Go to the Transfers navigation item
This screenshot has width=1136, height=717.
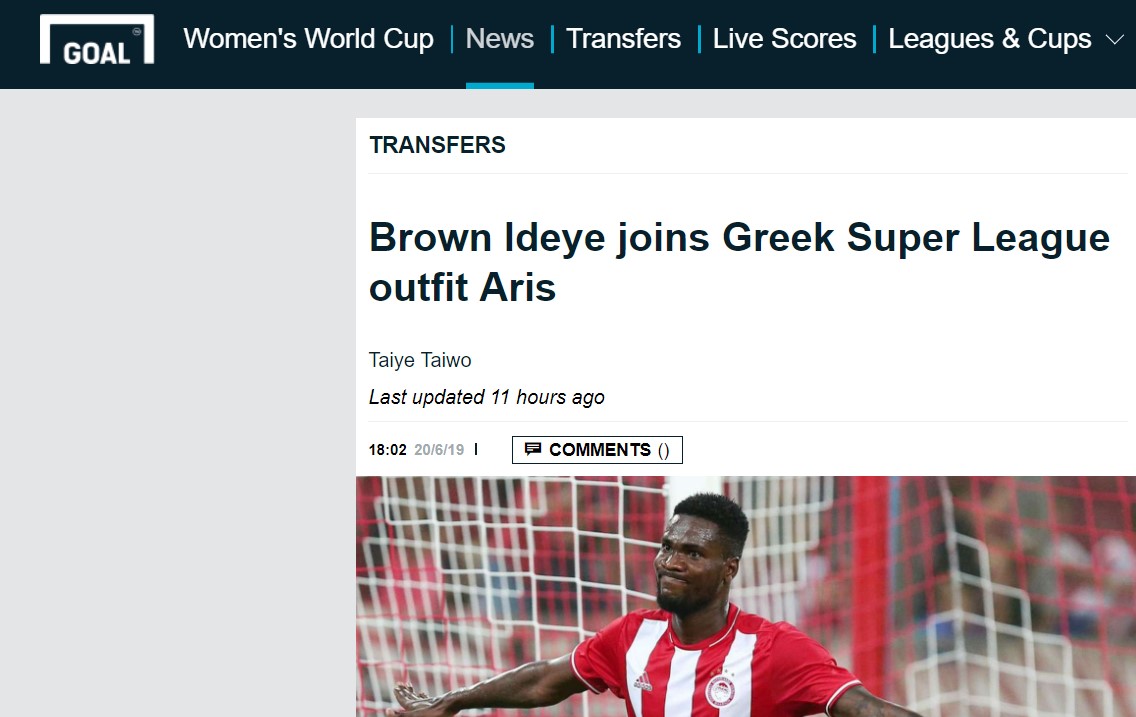pyautogui.click(x=623, y=39)
